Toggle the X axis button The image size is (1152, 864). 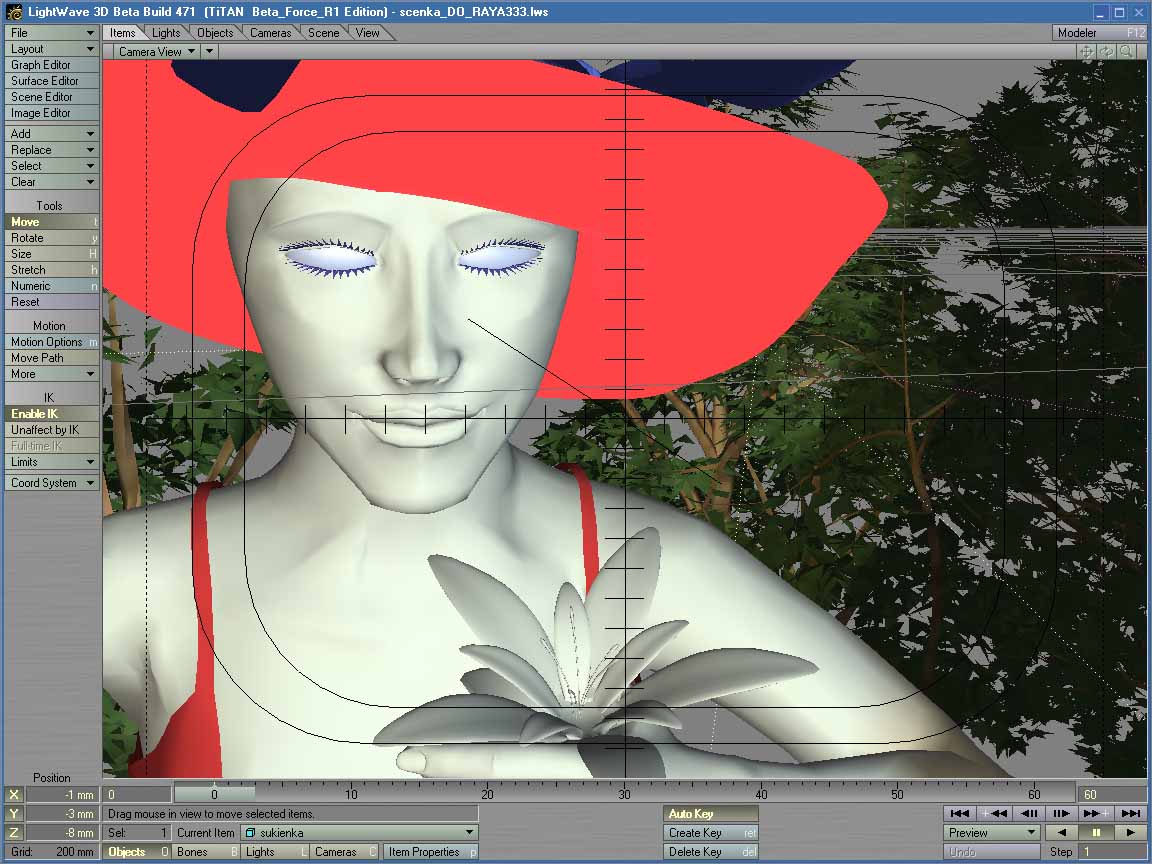(x=14, y=794)
